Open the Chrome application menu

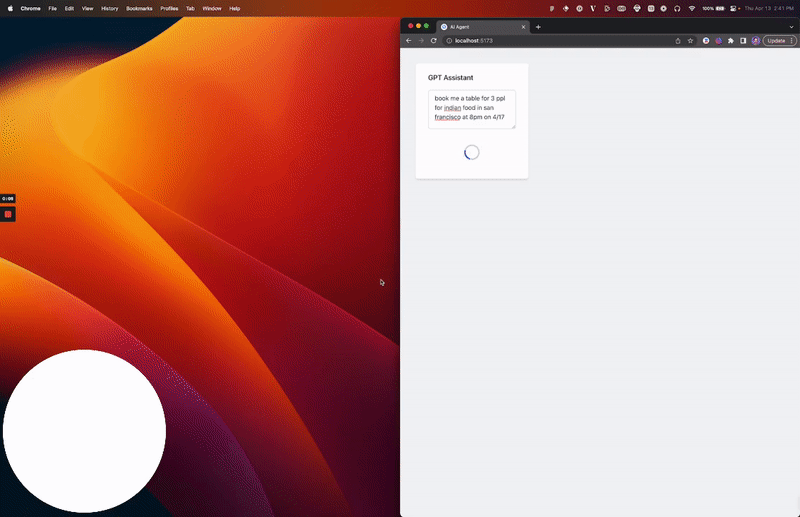[x=31, y=8]
